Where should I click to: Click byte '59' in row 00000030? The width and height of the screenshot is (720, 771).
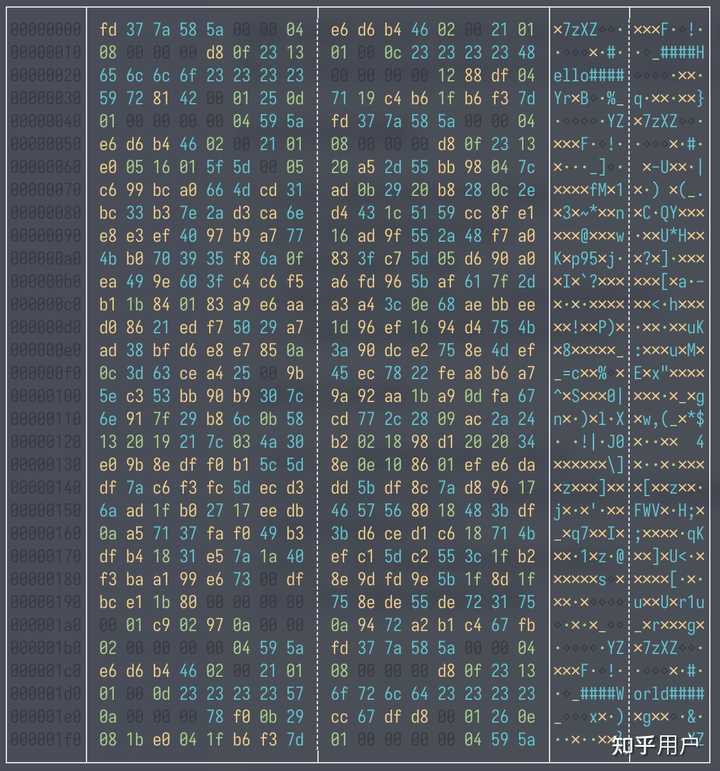pyautogui.click(x=108, y=98)
